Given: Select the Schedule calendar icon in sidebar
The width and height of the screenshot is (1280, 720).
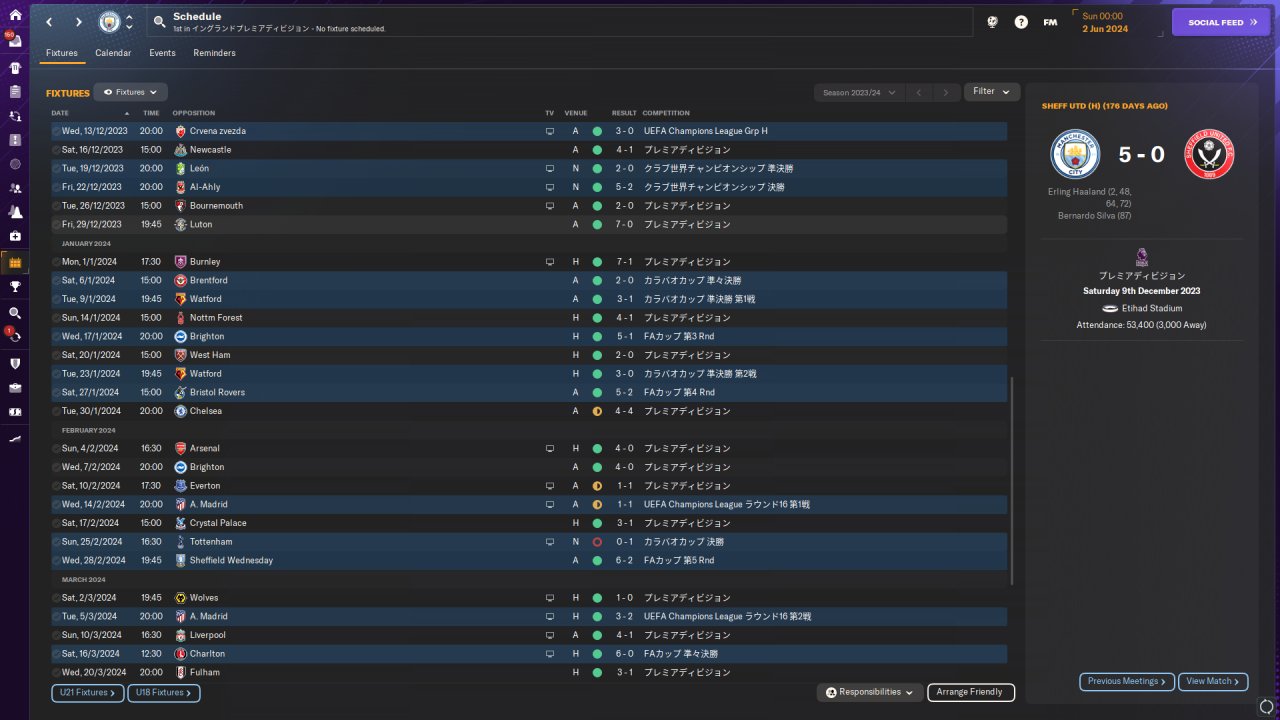Looking at the screenshot, I should pyautogui.click(x=14, y=262).
